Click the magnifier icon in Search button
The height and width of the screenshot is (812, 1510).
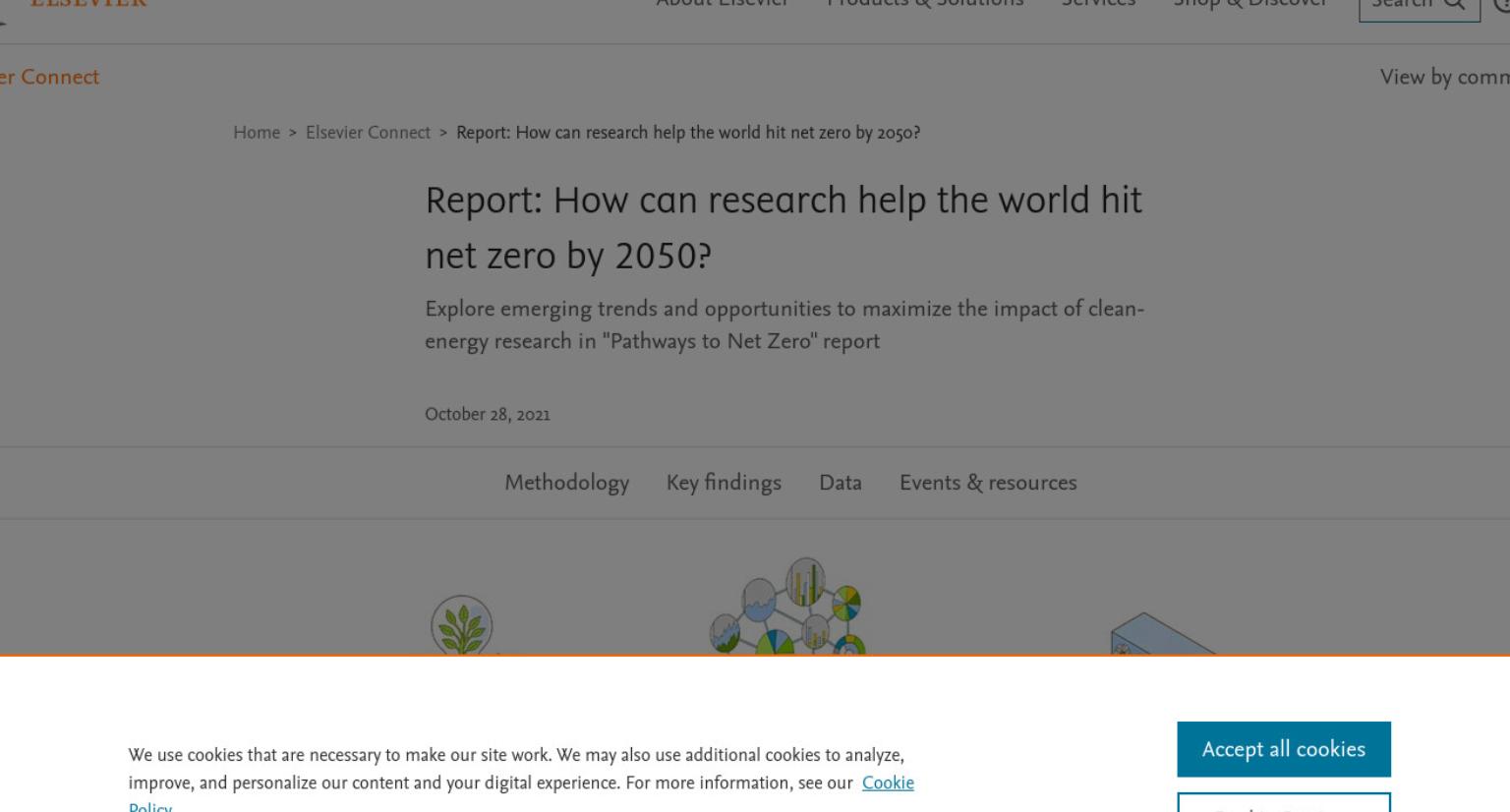coord(1454,4)
